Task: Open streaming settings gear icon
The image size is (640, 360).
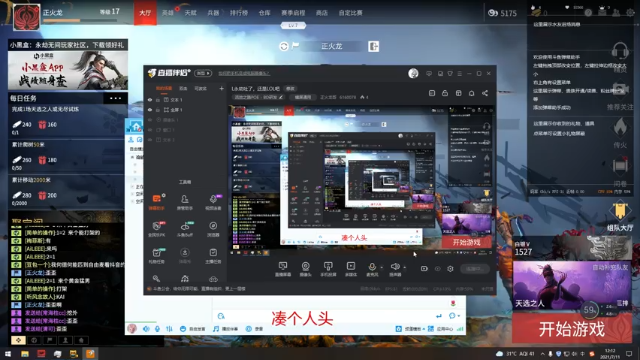Action: pos(450,269)
